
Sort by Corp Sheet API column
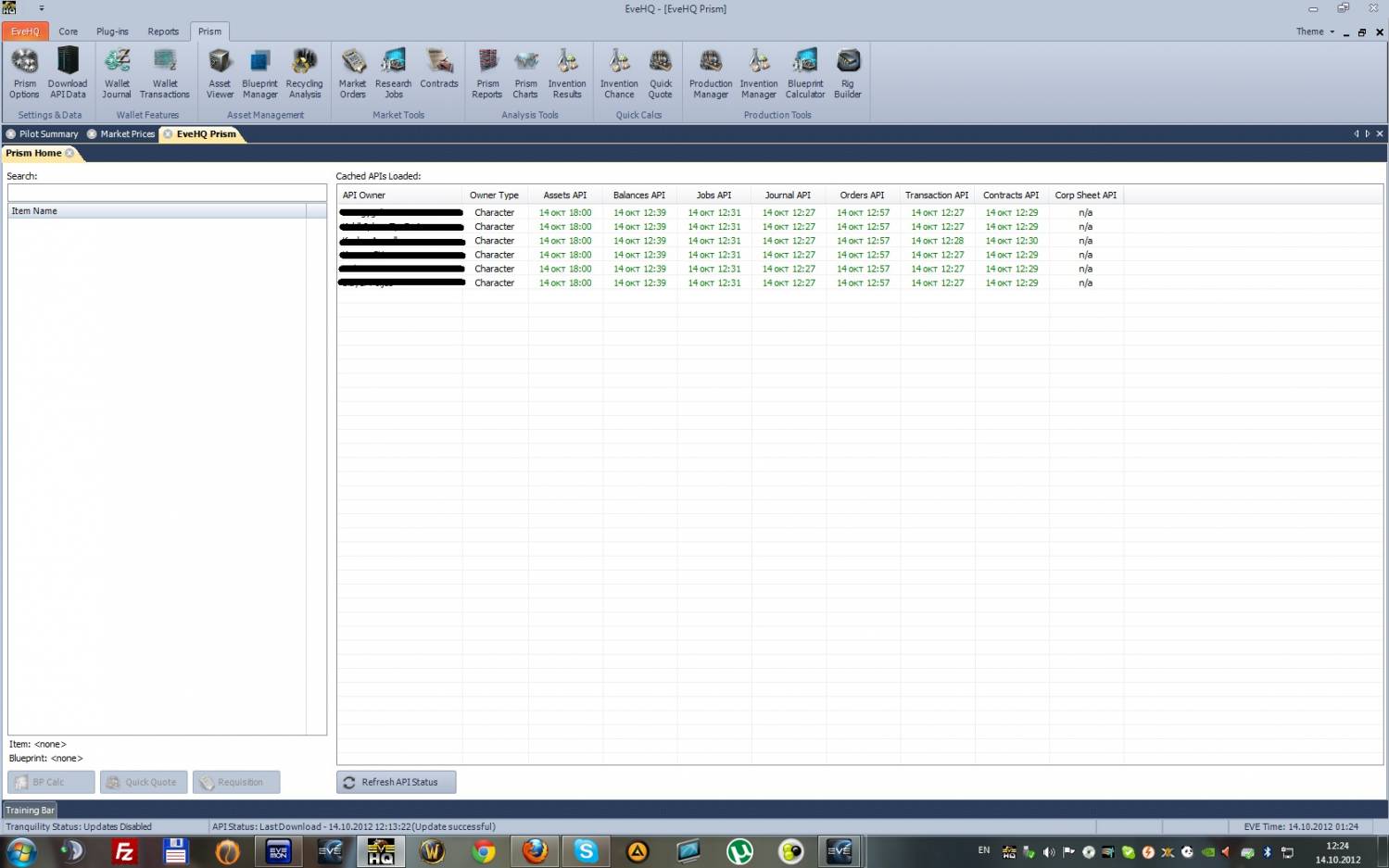[x=1086, y=195]
